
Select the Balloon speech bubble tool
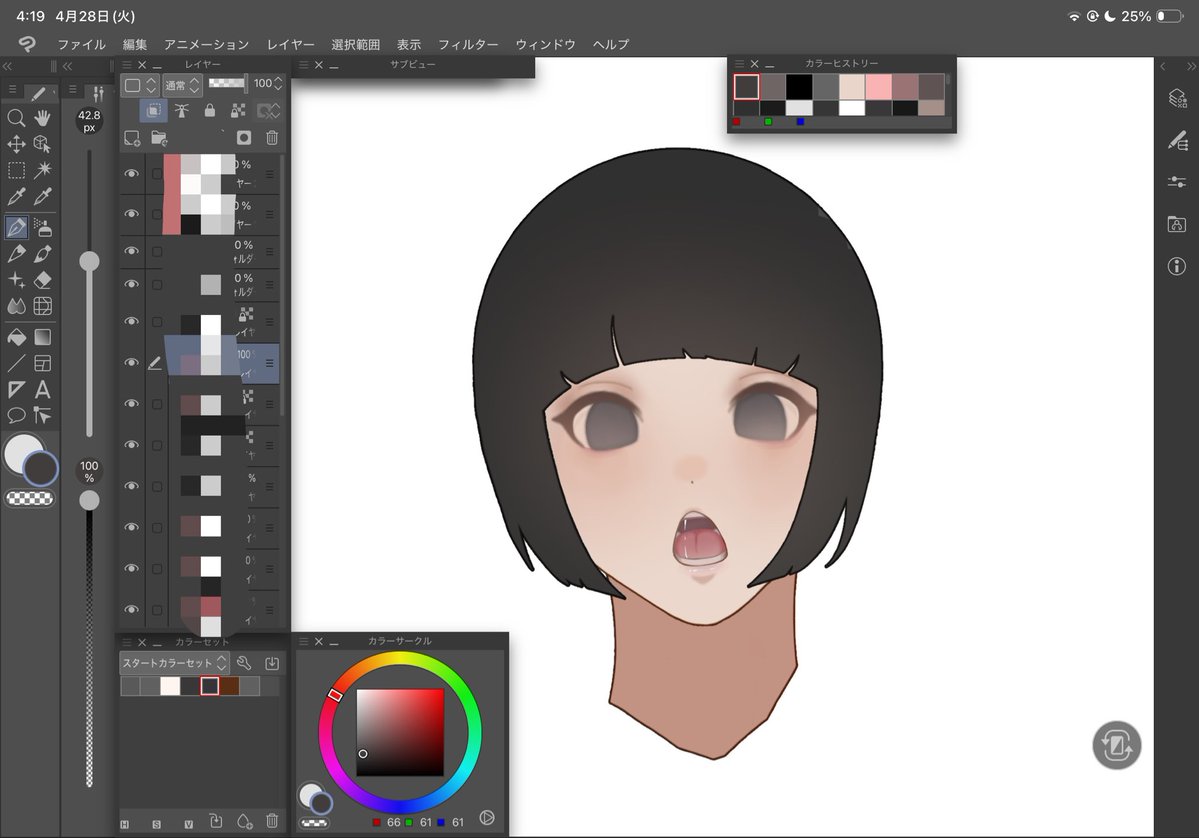click(16, 415)
